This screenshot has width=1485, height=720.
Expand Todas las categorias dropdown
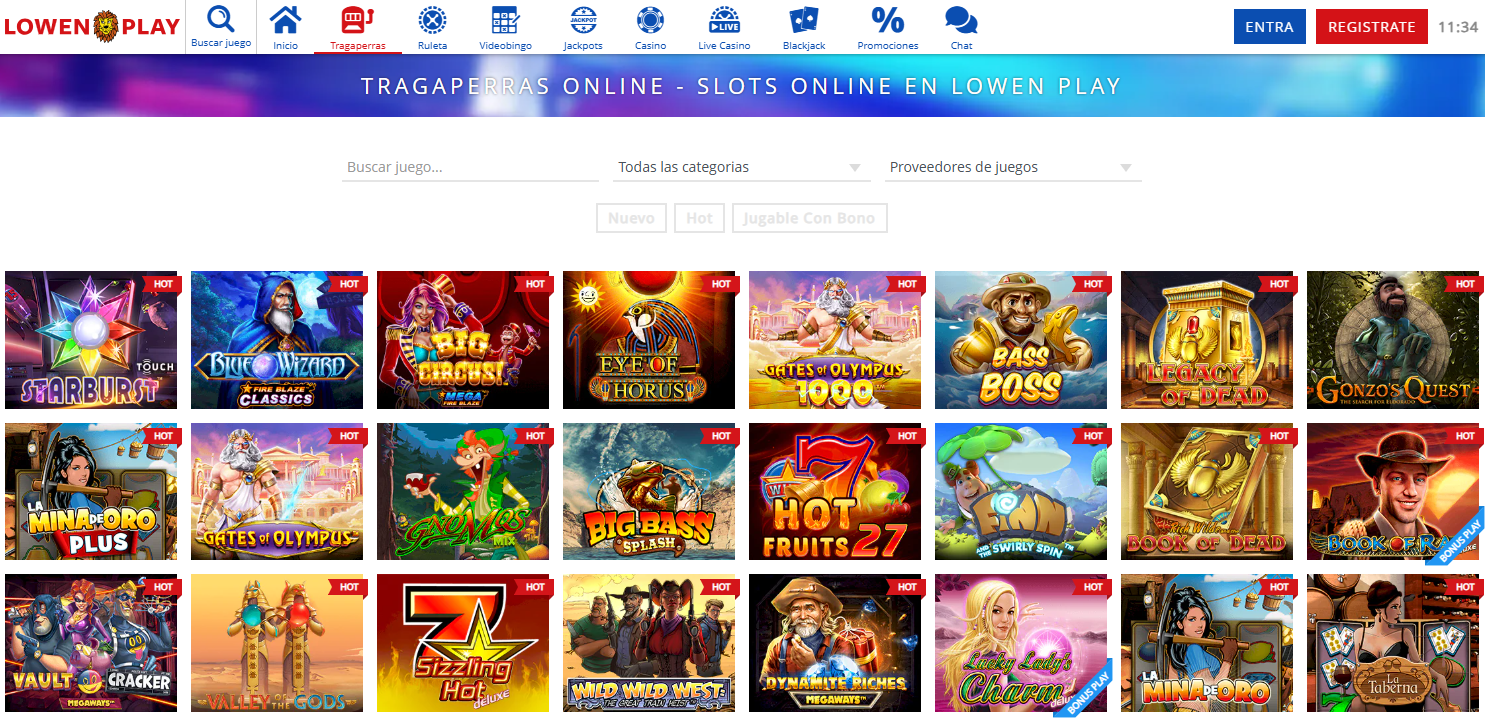(740, 167)
